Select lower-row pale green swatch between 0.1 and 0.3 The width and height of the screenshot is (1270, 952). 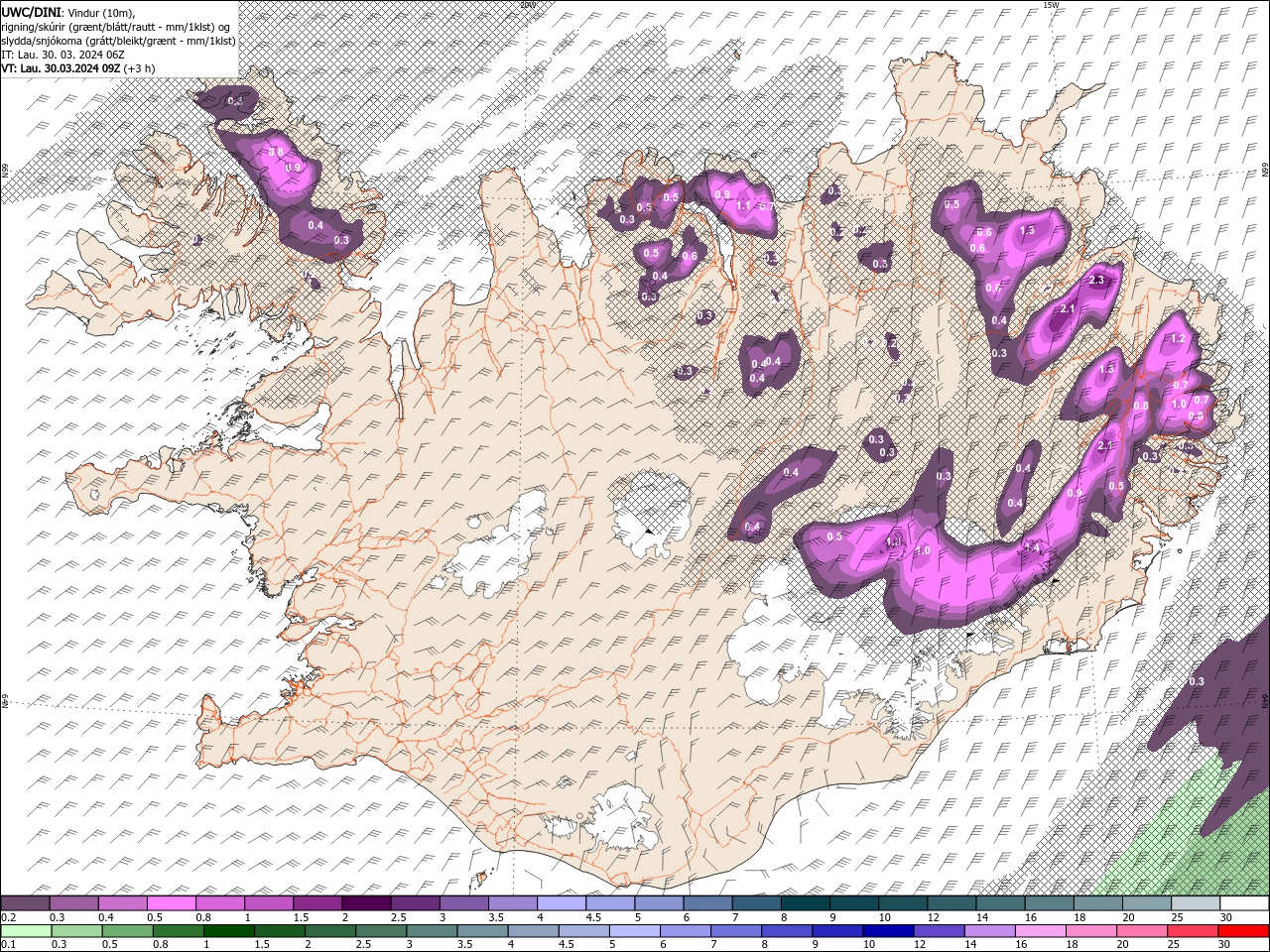(x=26, y=931)
